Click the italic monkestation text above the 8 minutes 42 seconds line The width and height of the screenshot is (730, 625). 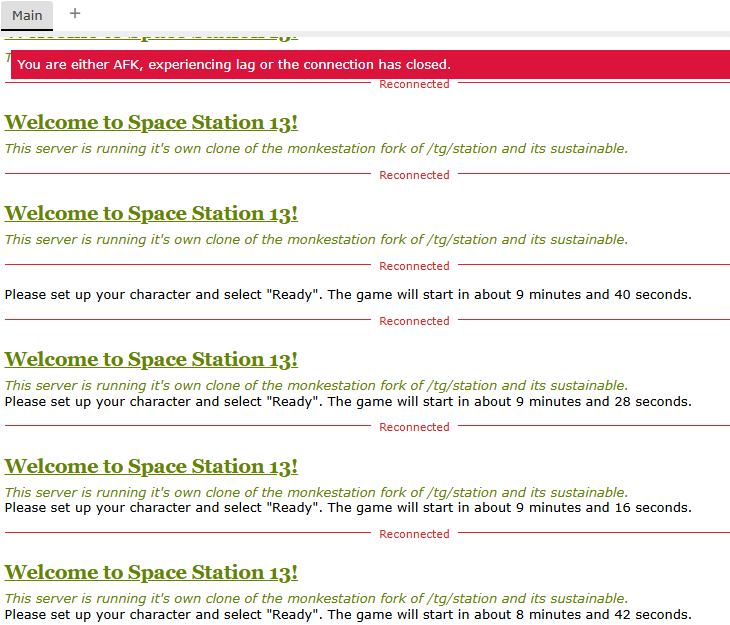pyautogui.click(x=316, y=599)
